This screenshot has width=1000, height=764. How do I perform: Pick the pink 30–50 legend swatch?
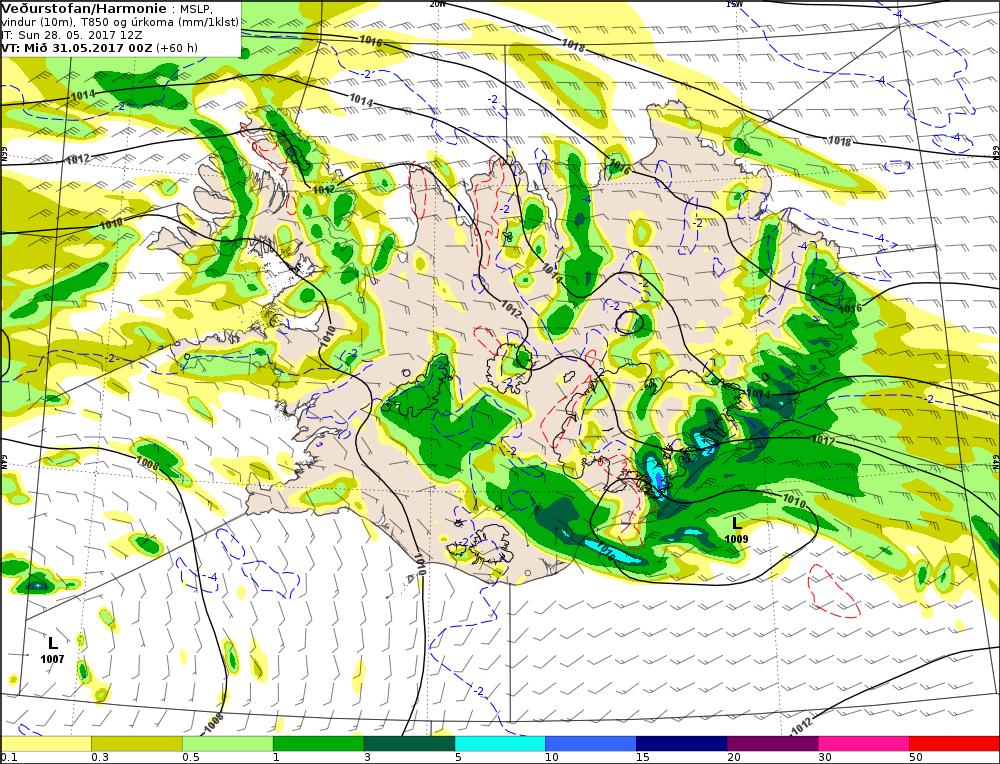(864, 743)
